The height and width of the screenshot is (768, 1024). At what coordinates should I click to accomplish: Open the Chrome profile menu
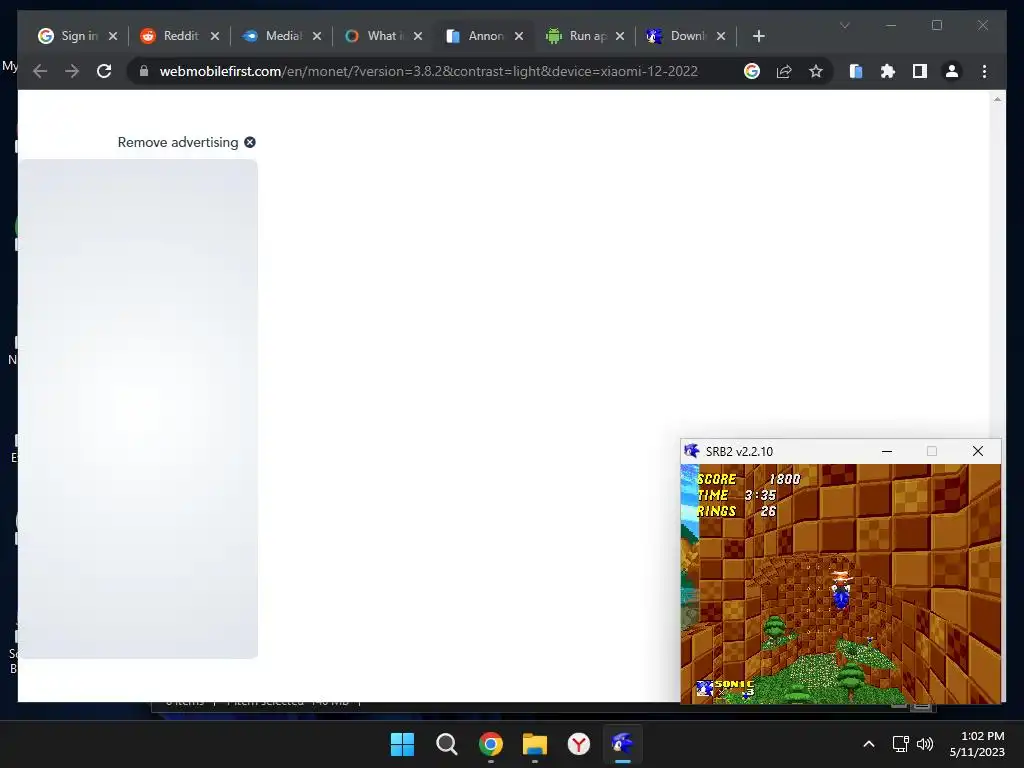[952, 71]
